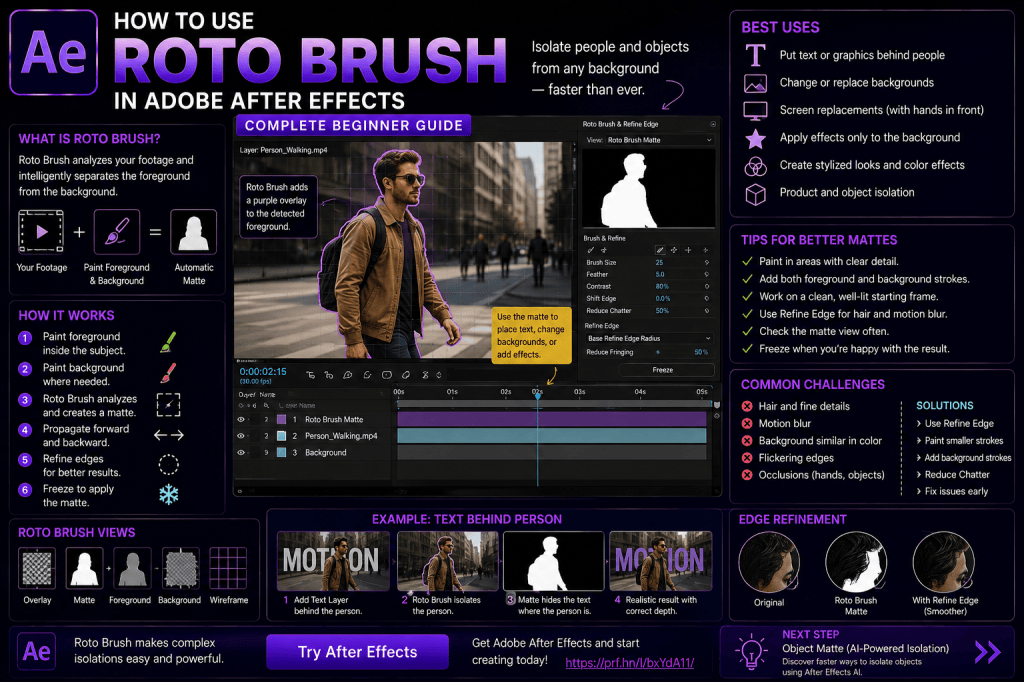The width and height of the screenshot is (1024, 682).
Task: Click the 'Layer: Person_Walking.mp4' viewer label
Action: pos(283,150)
